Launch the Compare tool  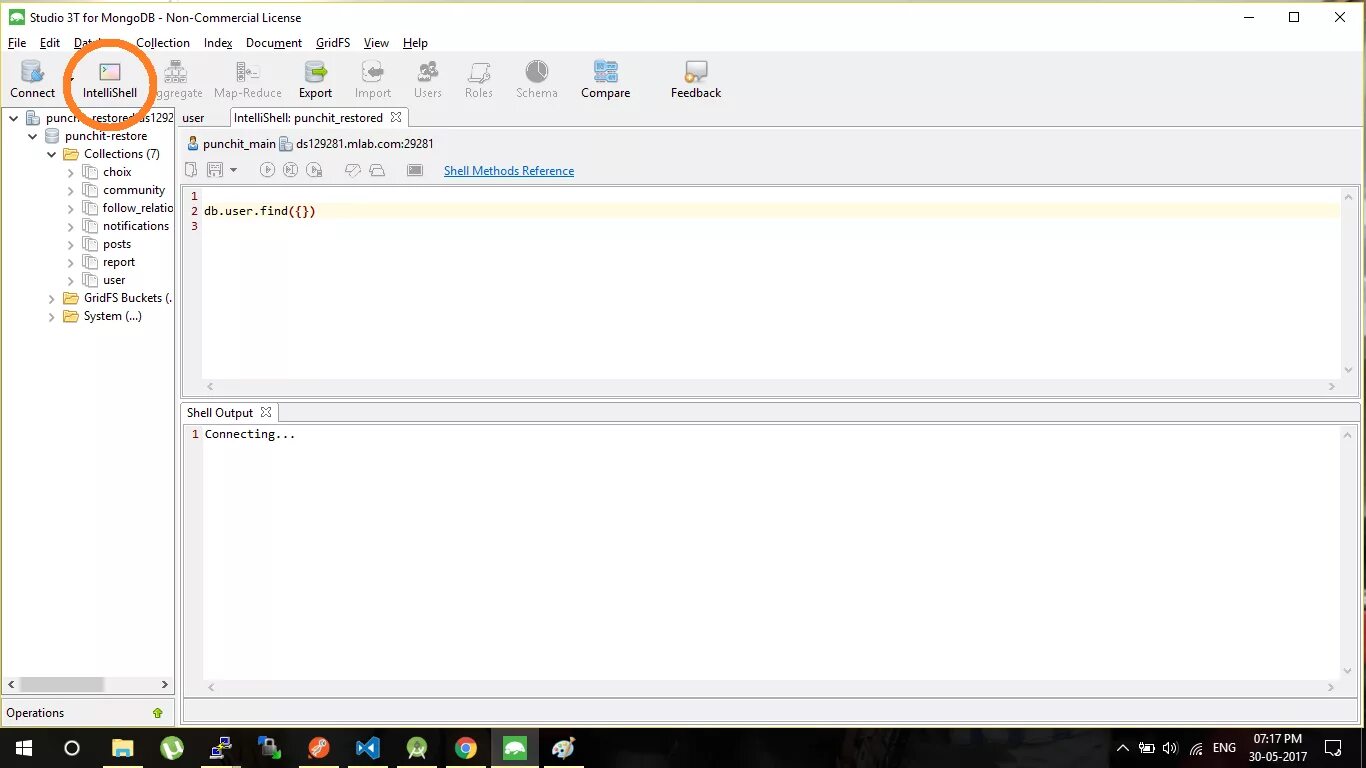pos(606,79)
